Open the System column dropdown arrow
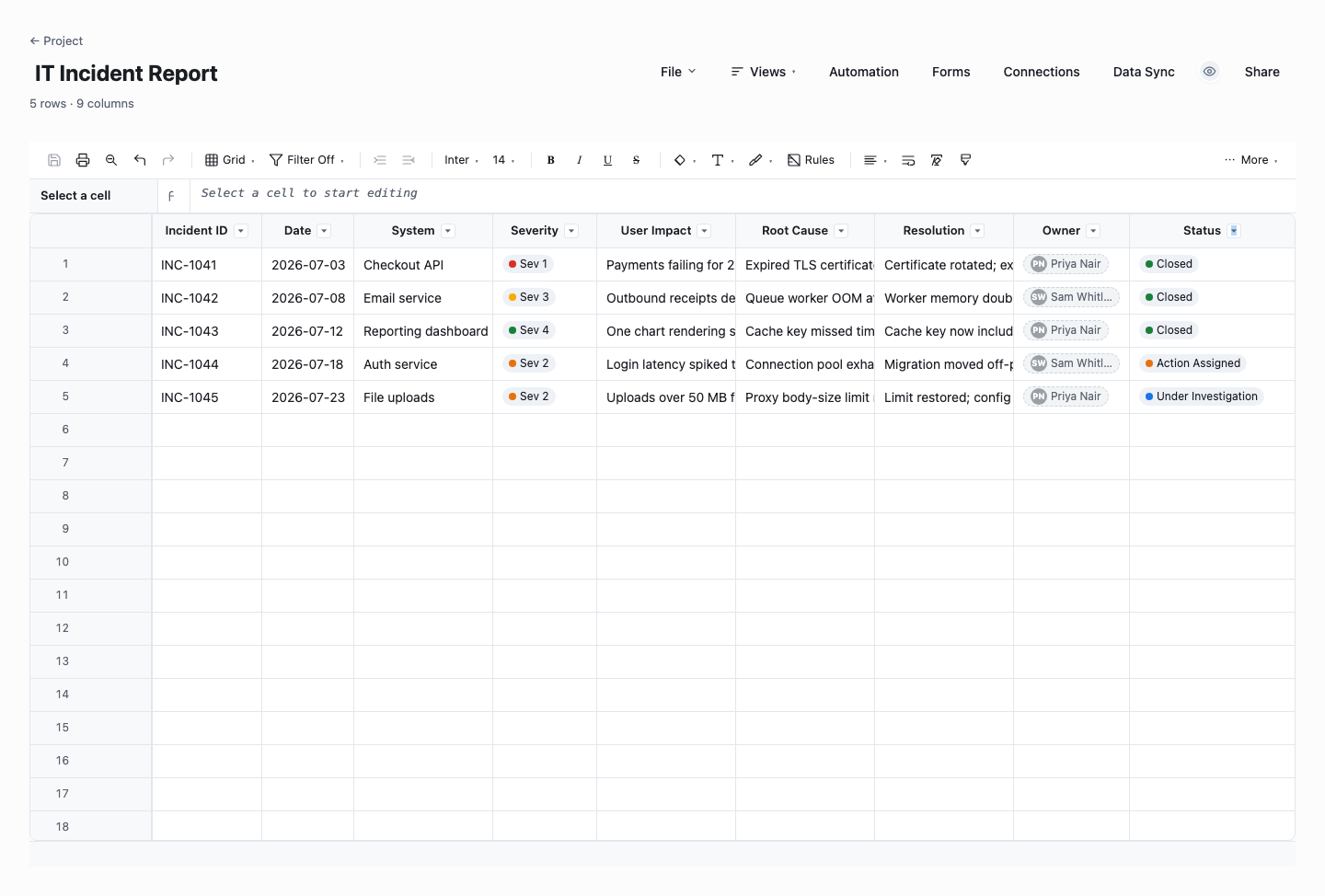The image size is (1325, 896). click(x=448, y=231)
